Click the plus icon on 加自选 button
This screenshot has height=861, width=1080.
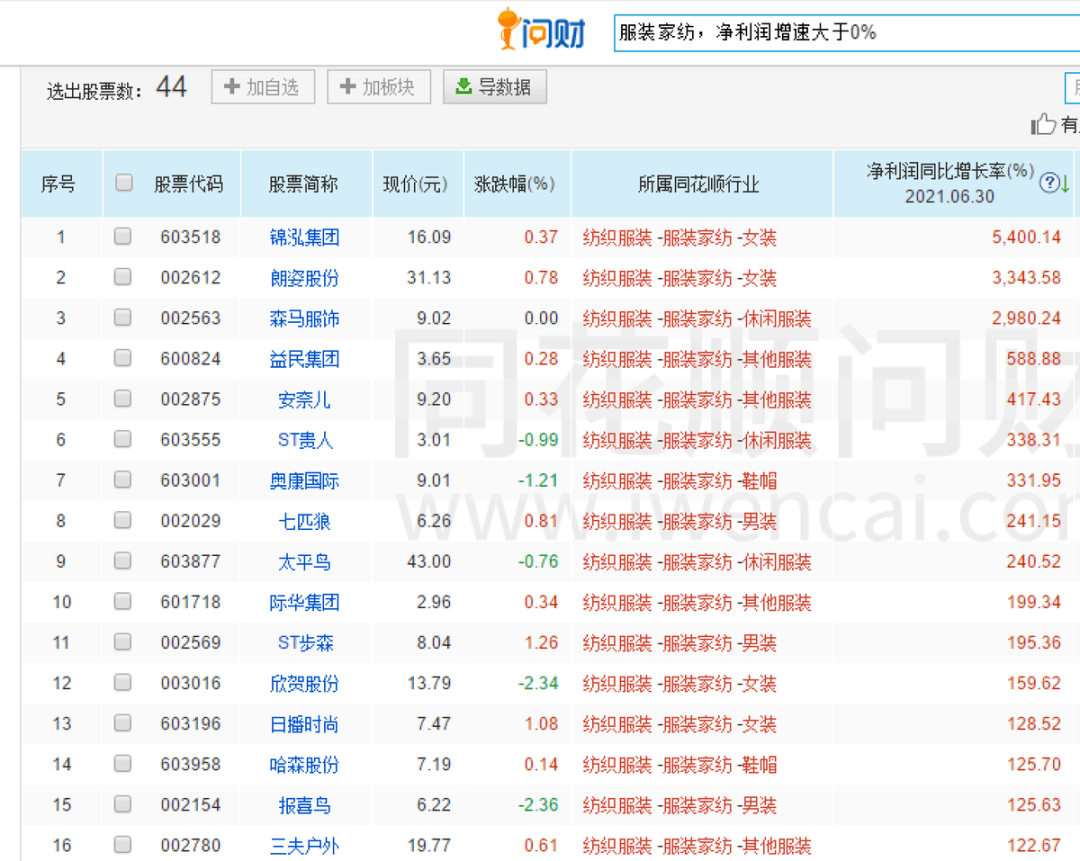point(232,86)
